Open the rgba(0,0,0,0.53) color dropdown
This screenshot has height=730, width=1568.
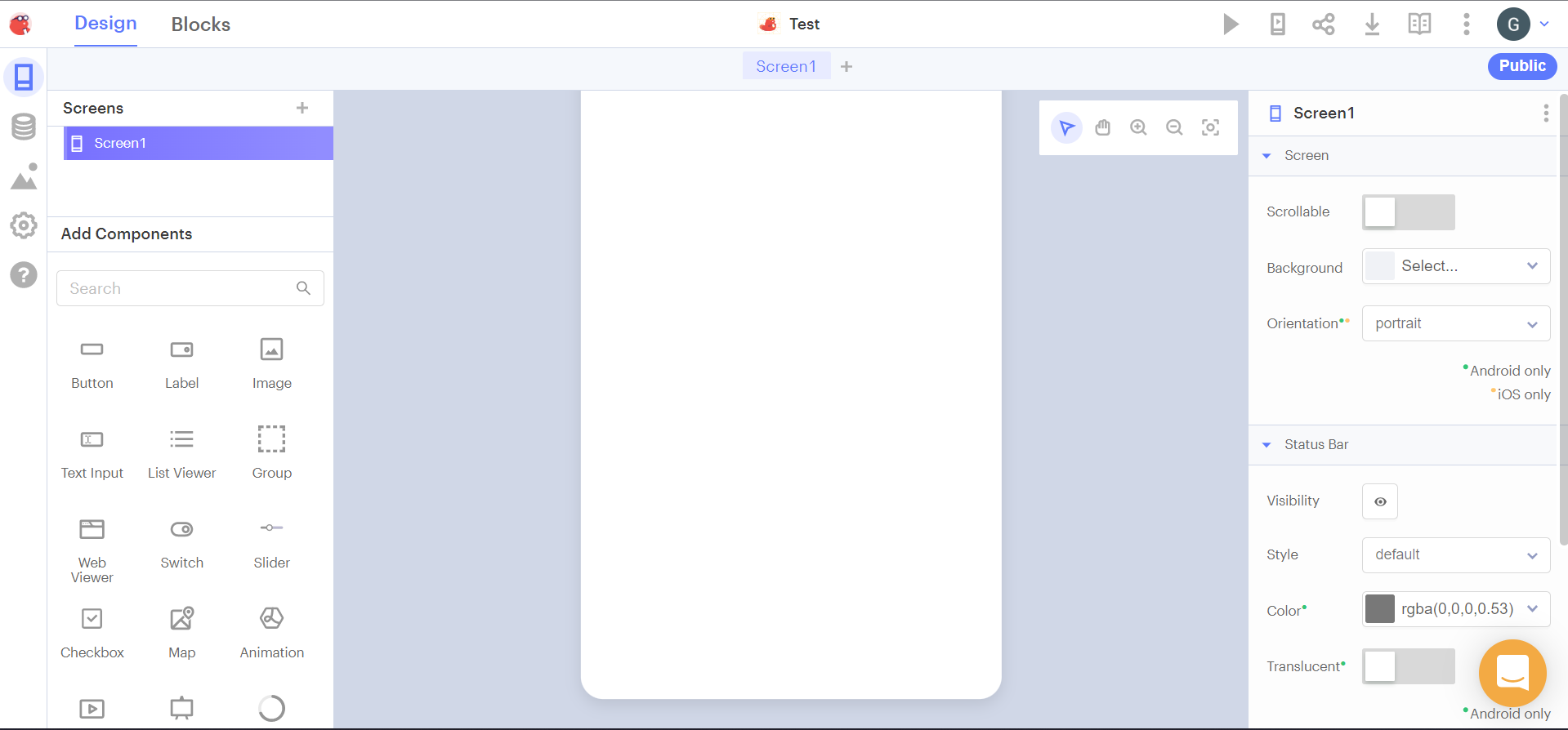[x=1456, y=609]
